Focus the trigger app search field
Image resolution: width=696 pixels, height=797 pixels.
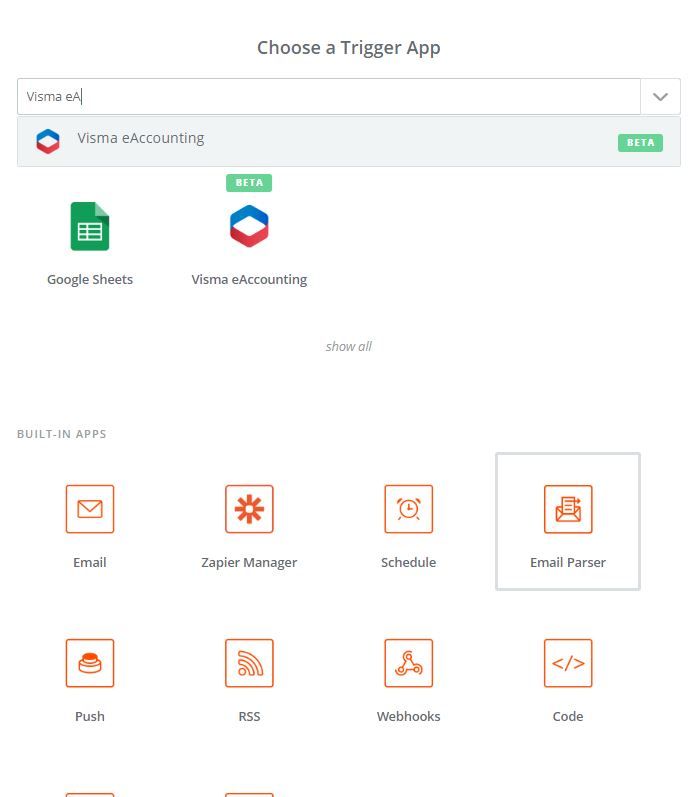click(x=330, y=97)
